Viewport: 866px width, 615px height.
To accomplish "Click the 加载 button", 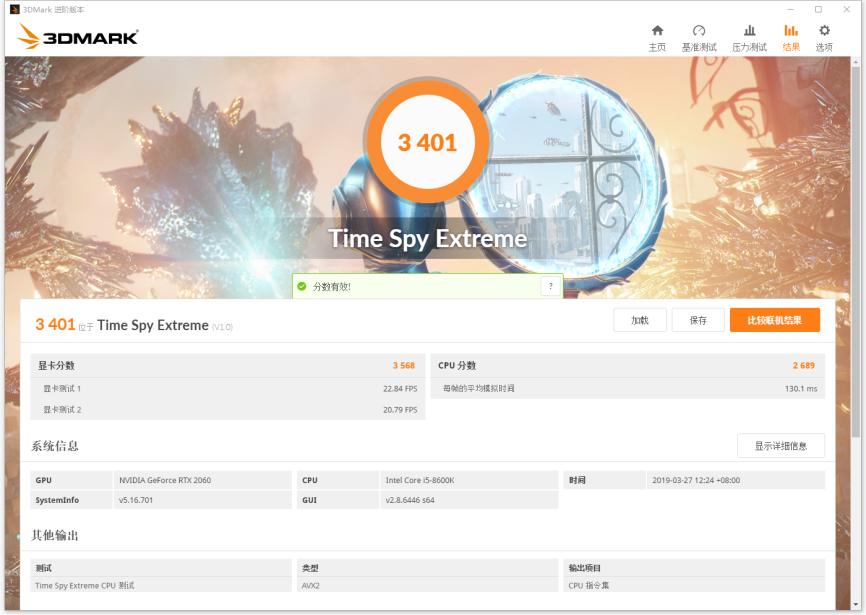I will click(x=639, y=319).
